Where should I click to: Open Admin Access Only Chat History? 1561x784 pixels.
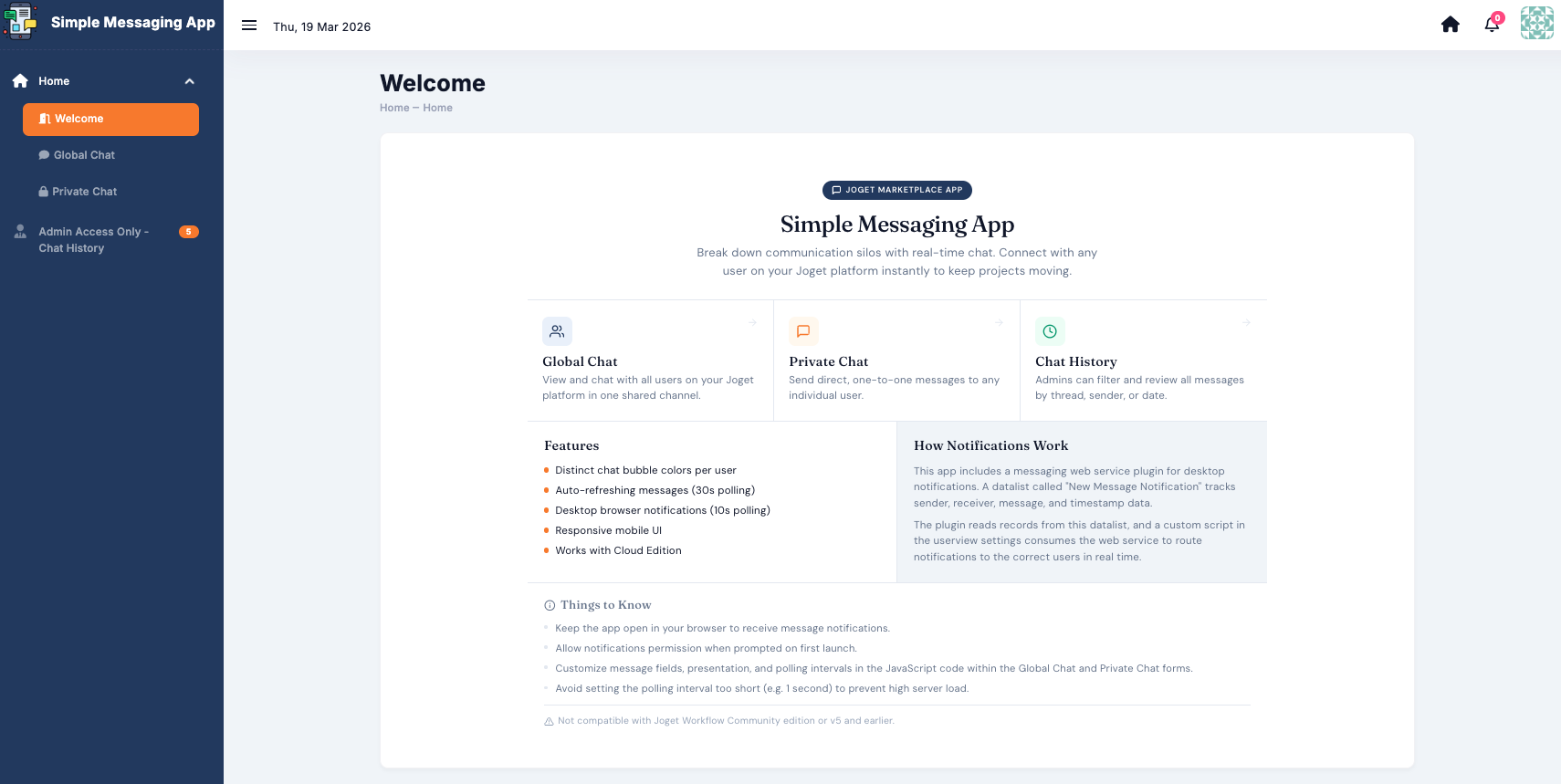[x=93, y=240]
